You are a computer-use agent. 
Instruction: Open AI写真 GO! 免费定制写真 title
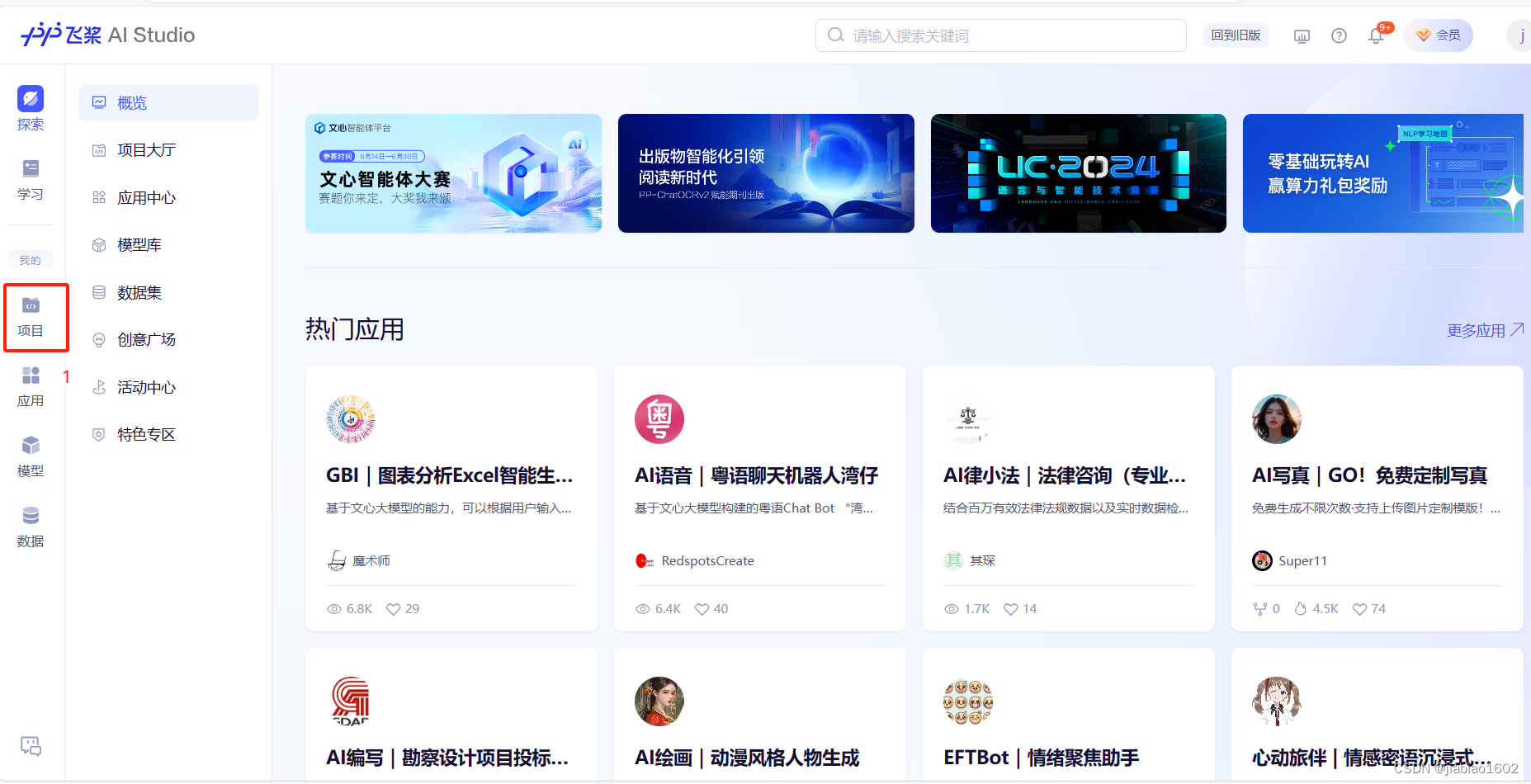tap(1370, 475)
